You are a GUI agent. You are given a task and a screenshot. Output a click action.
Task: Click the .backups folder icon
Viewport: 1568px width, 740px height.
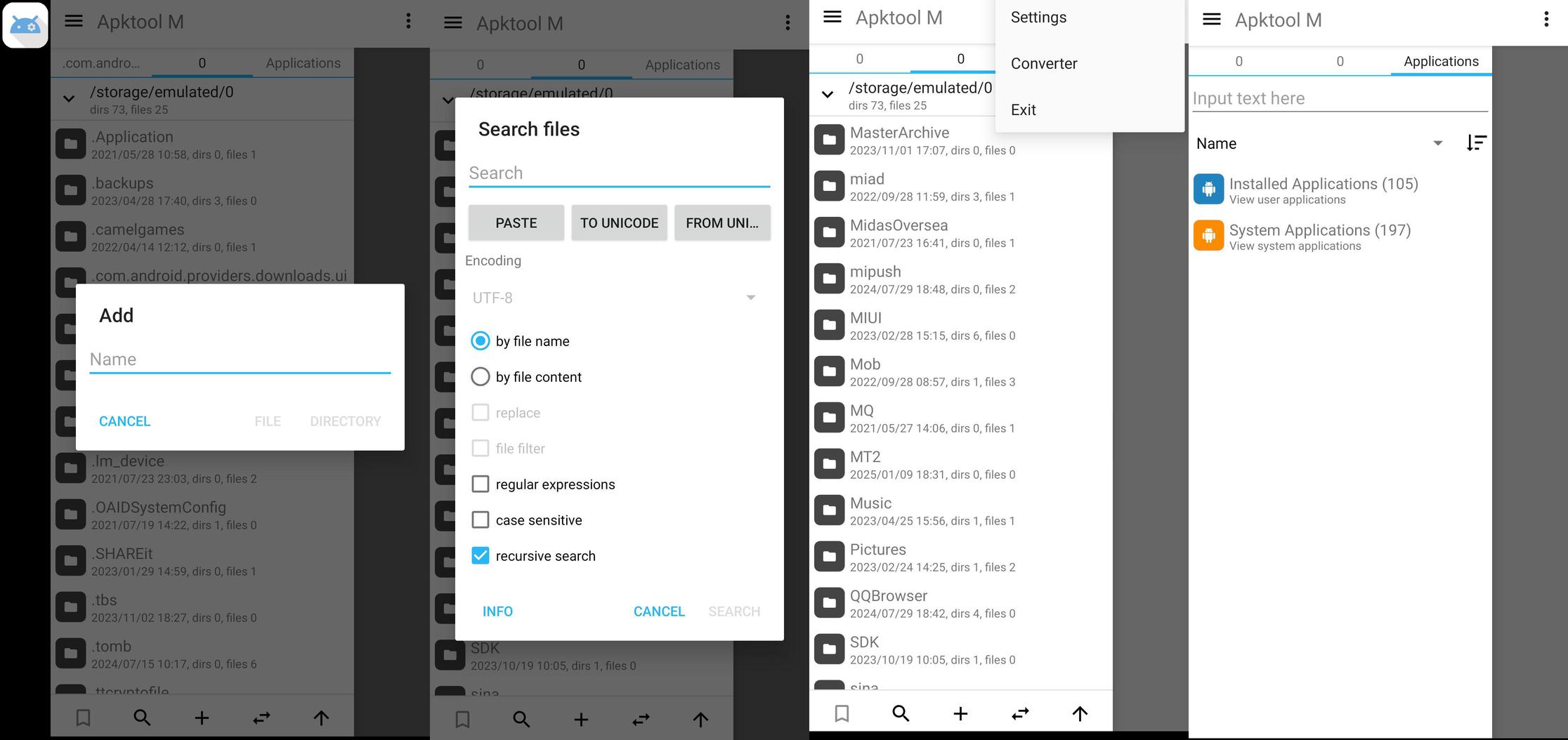(x=70, y=190)
